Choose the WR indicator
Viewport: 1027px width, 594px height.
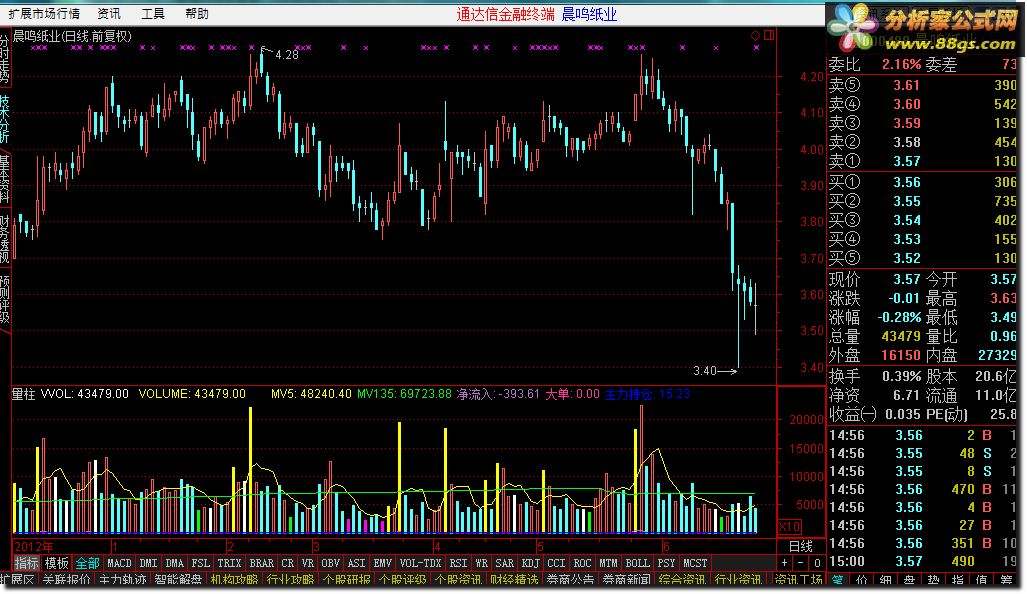(x=481, y=563)
